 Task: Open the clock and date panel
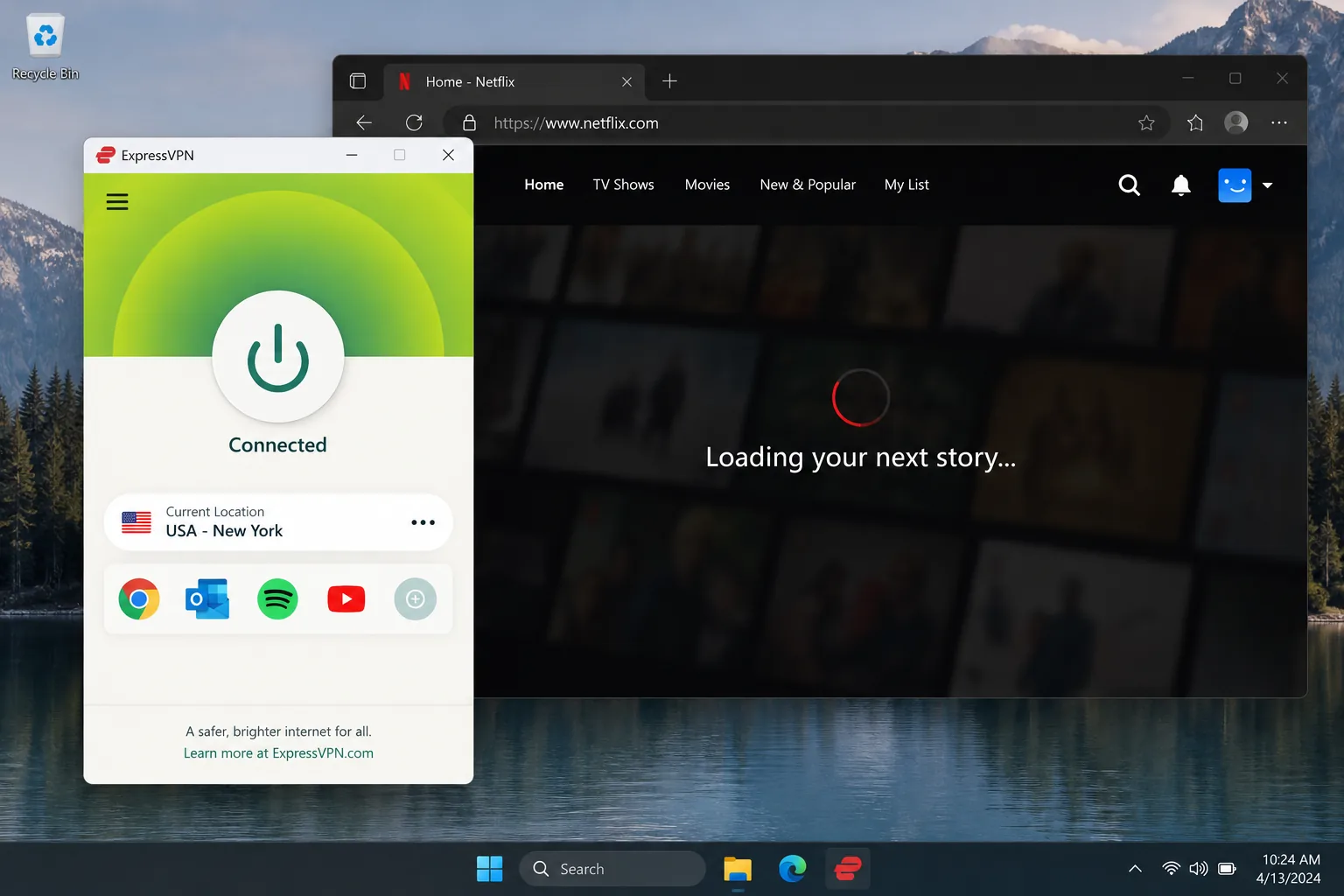(1288, 869)
